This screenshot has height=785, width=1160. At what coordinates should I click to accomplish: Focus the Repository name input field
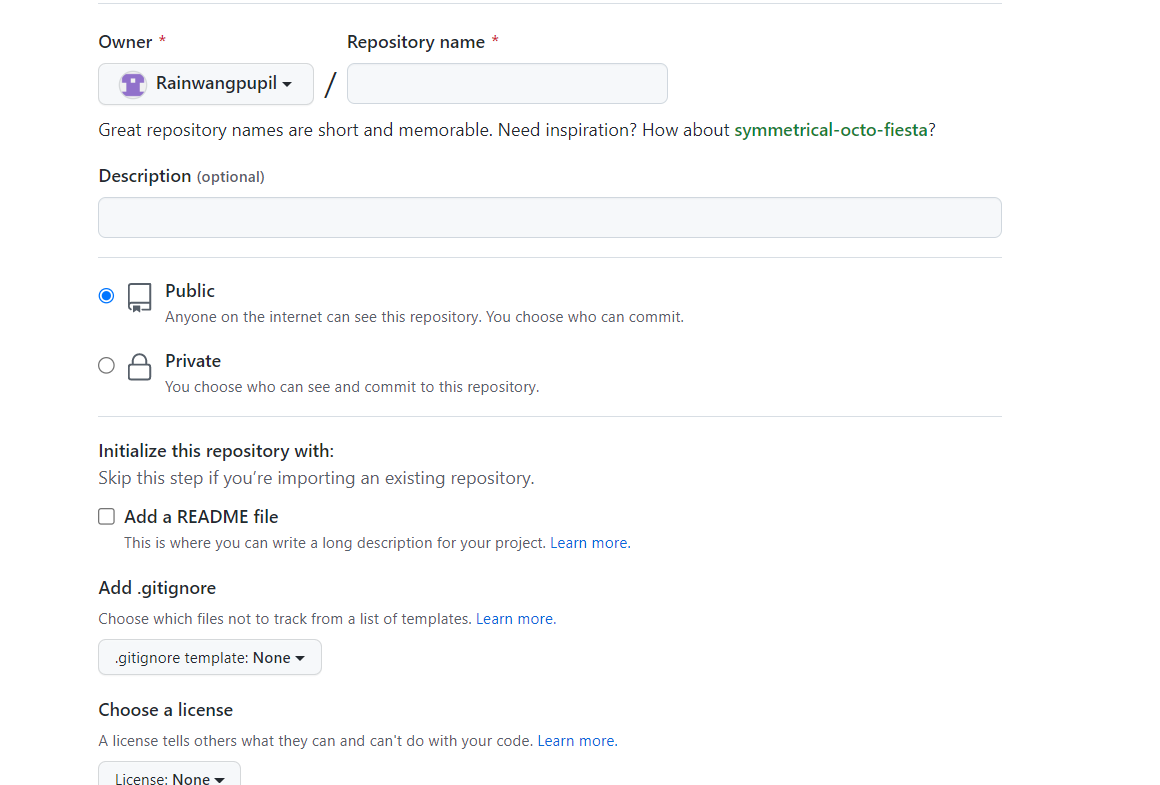[x=508, y=84]
